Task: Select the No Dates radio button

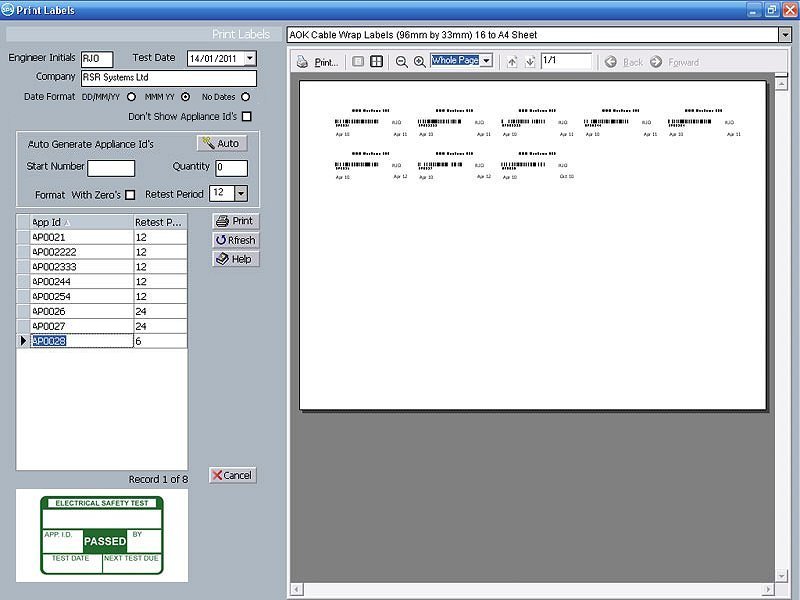Action: tap(245, 97)
